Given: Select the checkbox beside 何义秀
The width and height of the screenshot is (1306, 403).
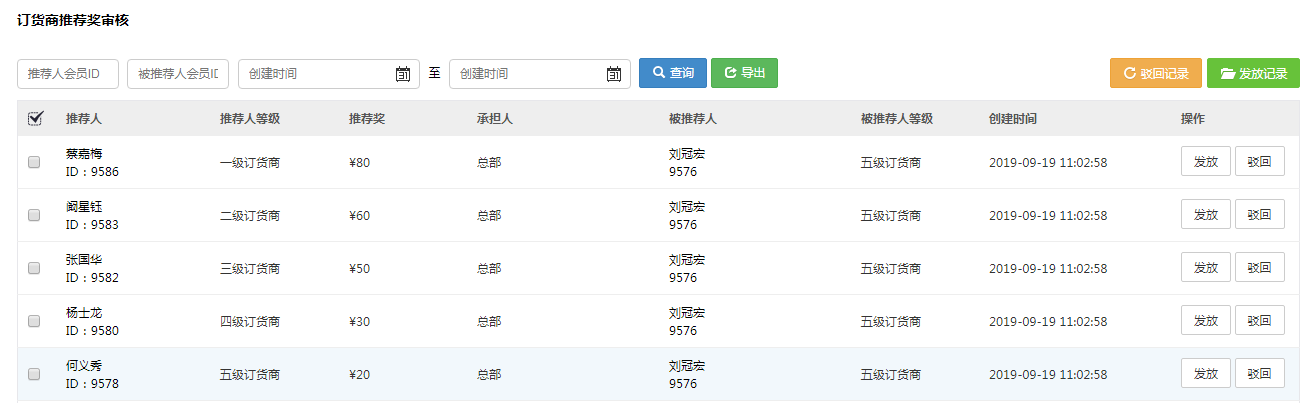Looking at the screenshot, I should pyautogui.click(x=34, y=374).
